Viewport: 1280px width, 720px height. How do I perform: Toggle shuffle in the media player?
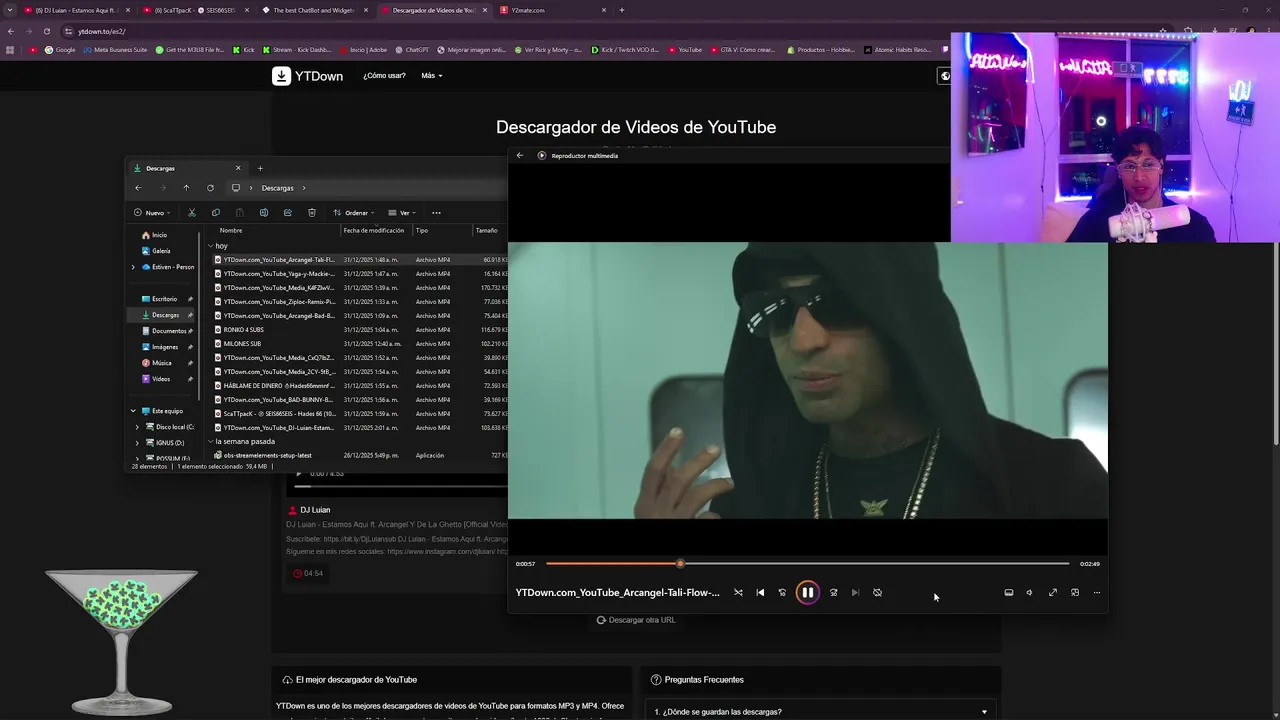tap(738, 592)
